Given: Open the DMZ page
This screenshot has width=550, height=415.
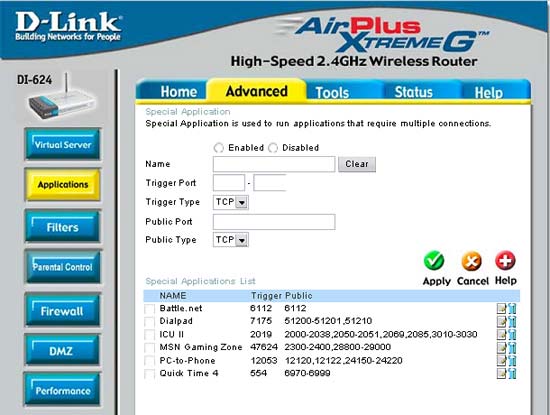Looking at the screenshot, I should pos(63,350).
